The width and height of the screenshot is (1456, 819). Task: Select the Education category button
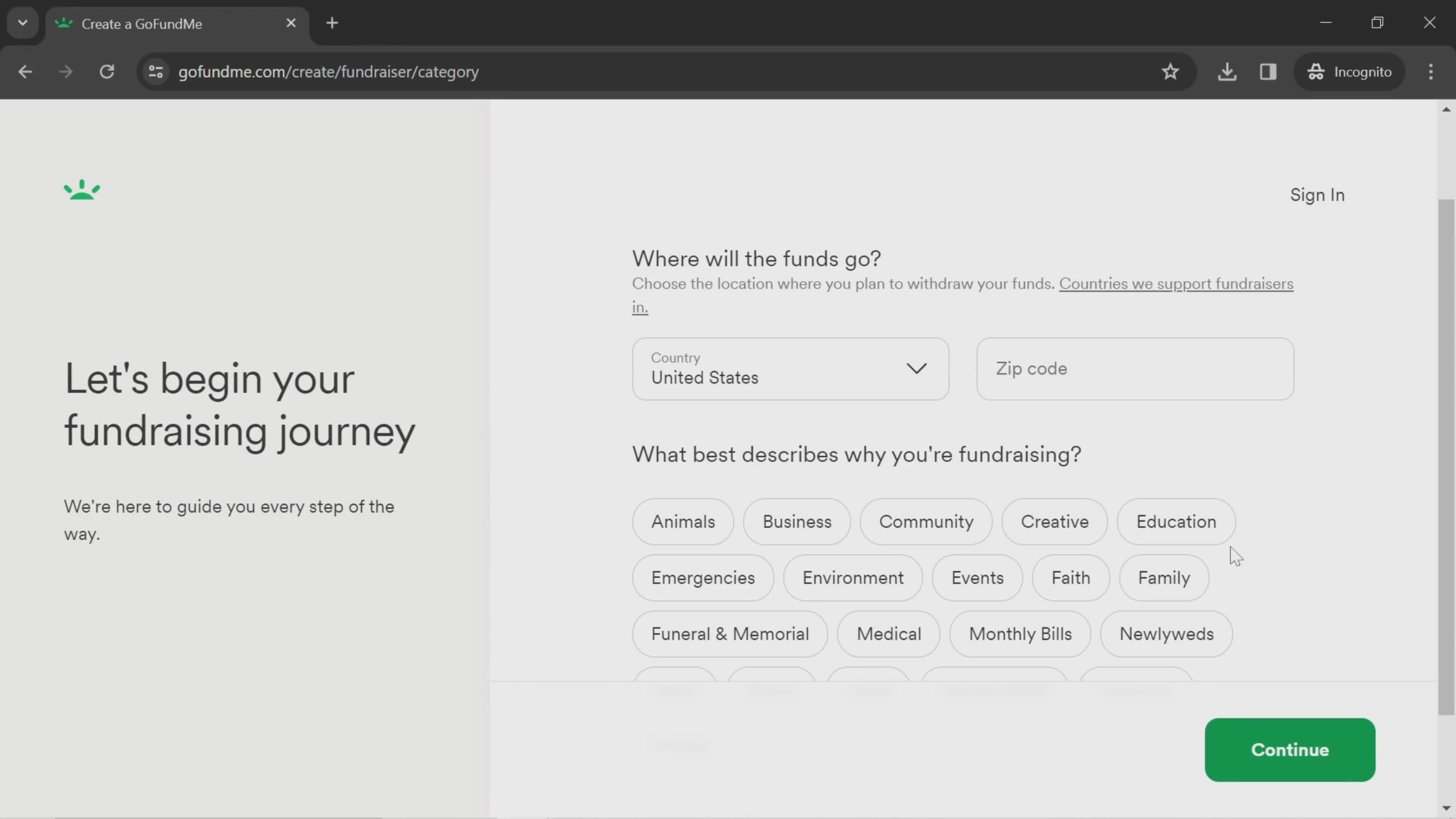click(1177, 521)
